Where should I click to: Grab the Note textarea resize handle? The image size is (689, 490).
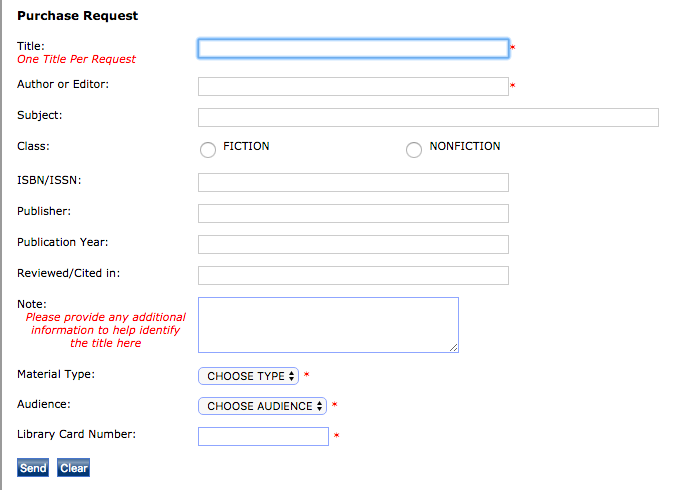coord(454,347)
